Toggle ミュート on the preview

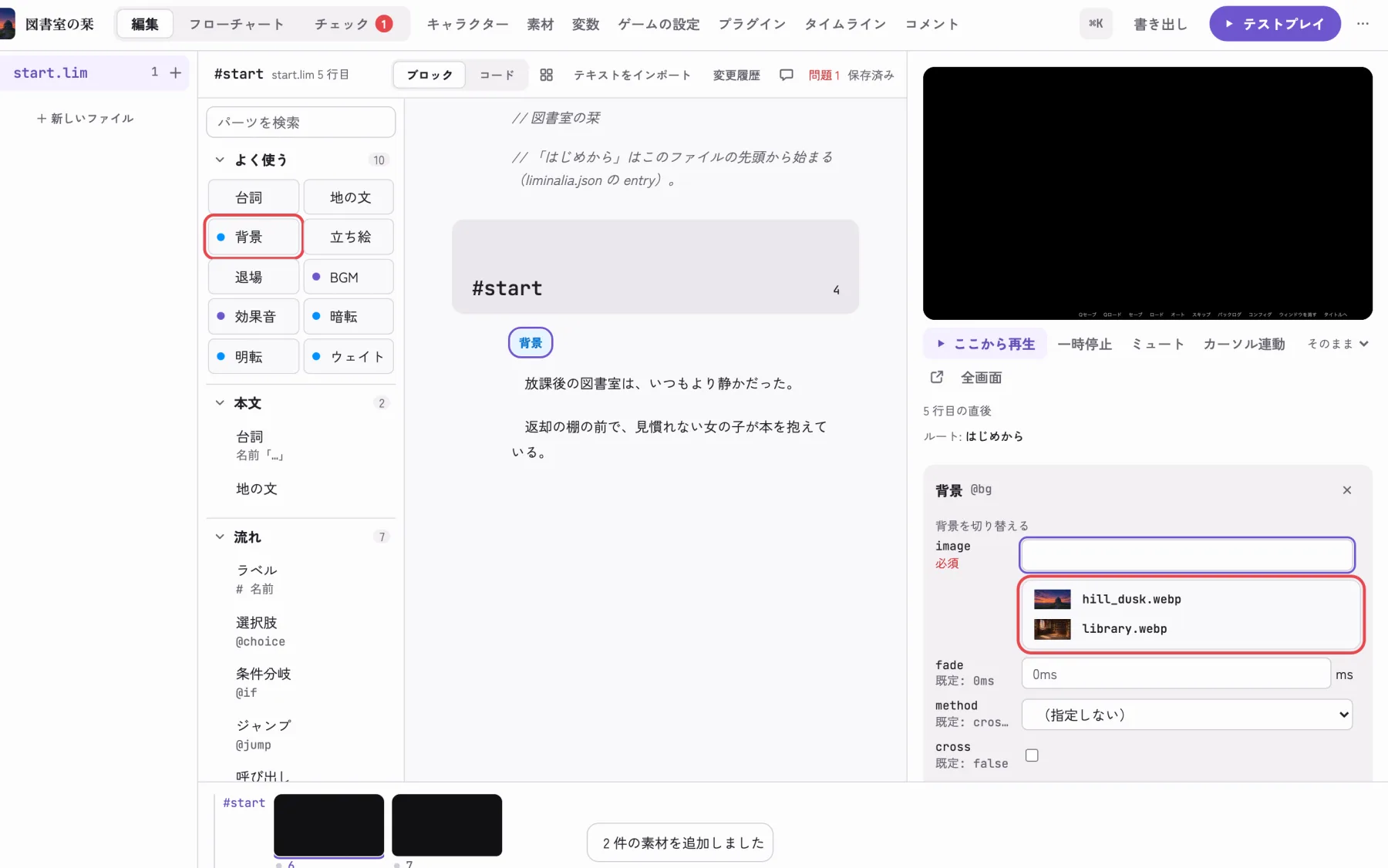point(1157,344)
